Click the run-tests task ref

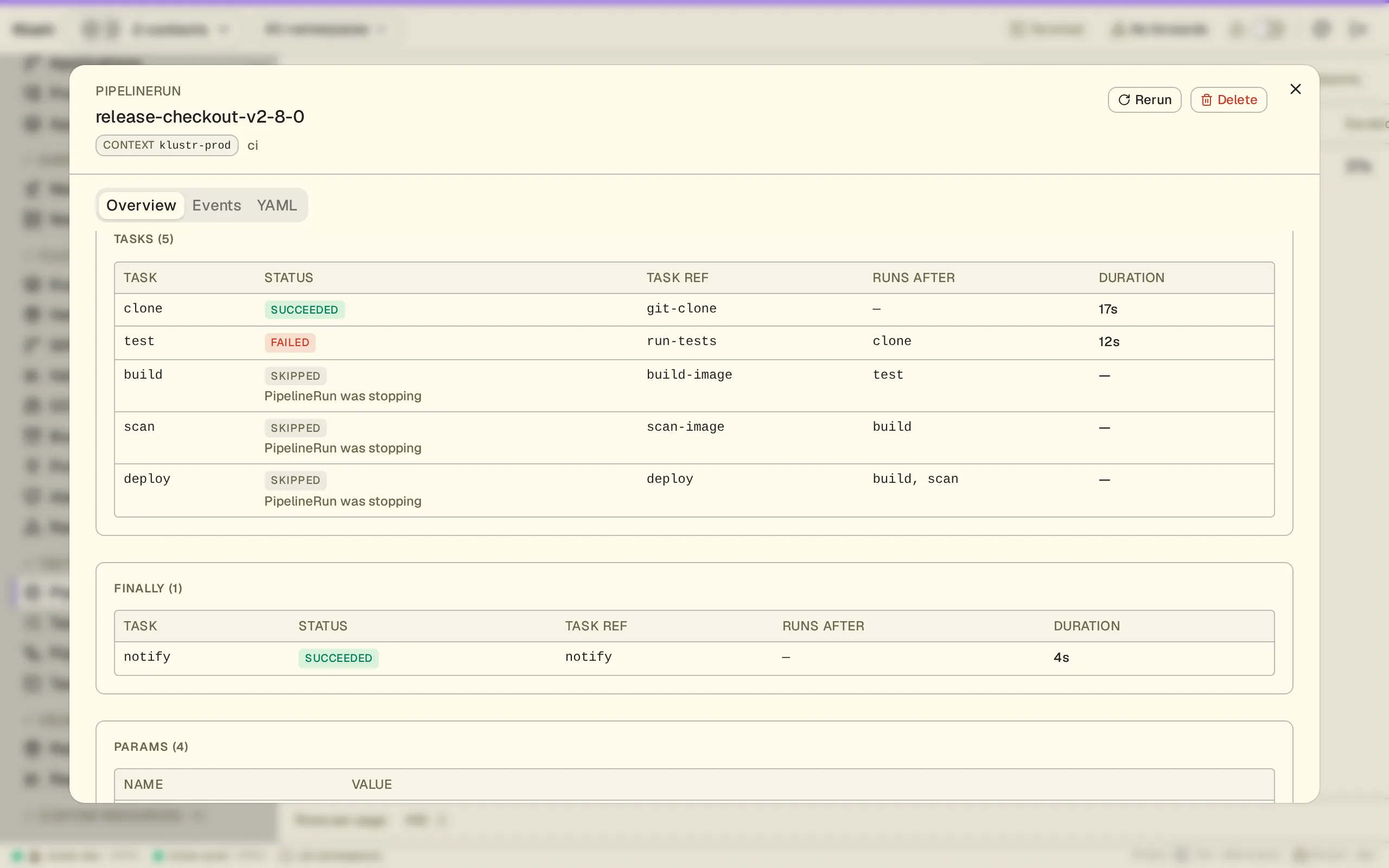coord(681,342)
